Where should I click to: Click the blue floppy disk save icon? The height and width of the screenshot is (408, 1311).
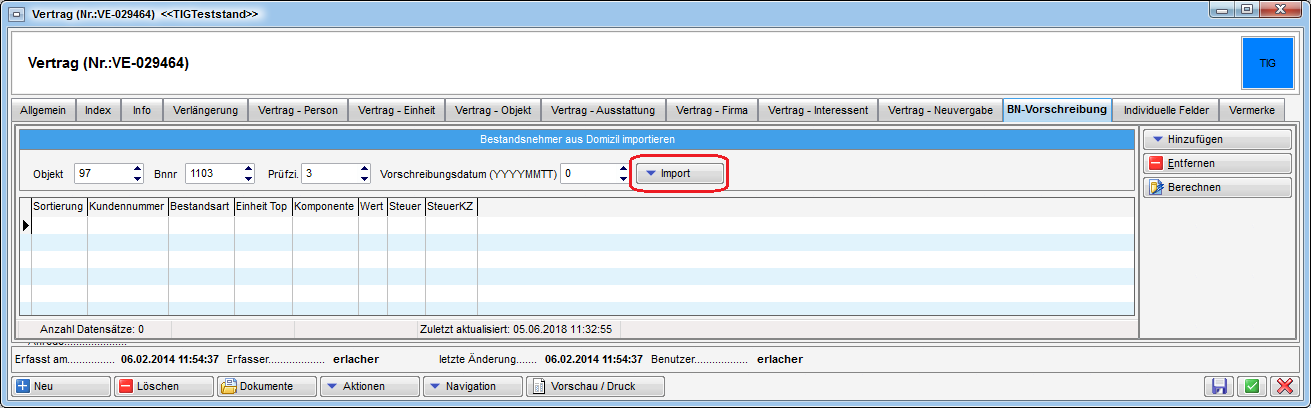click(1219, 386)
